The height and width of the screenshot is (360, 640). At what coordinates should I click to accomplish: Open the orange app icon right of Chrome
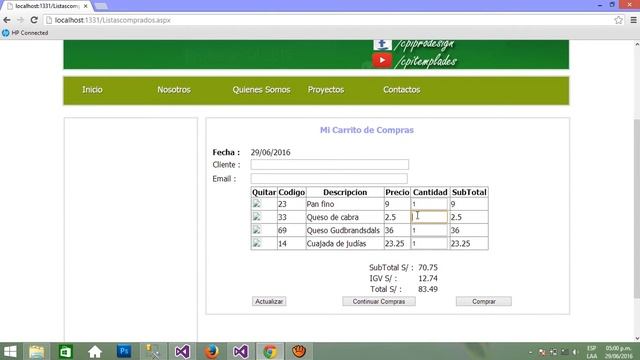point(299,351)
